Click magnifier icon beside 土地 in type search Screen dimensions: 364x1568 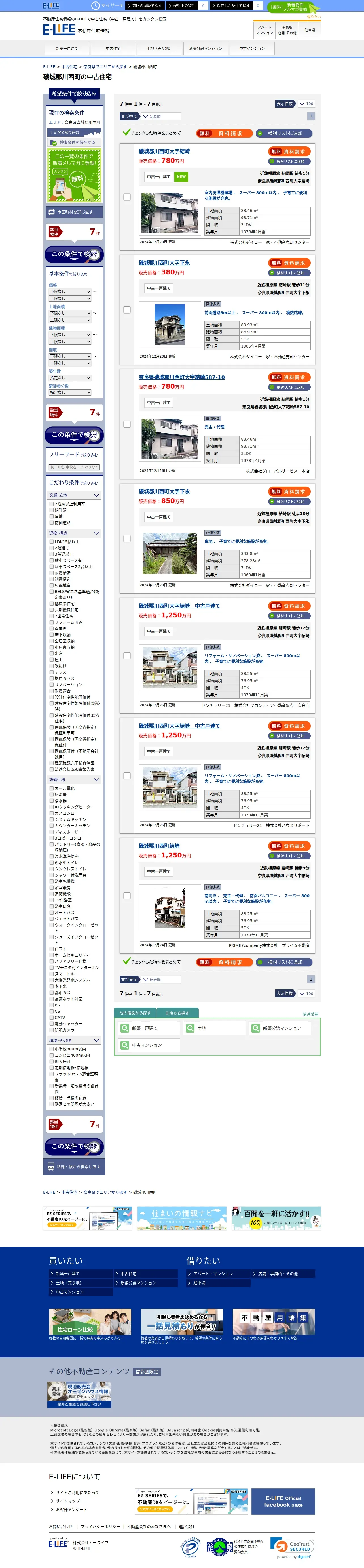pyautogui.click(x=190, y=1028)
